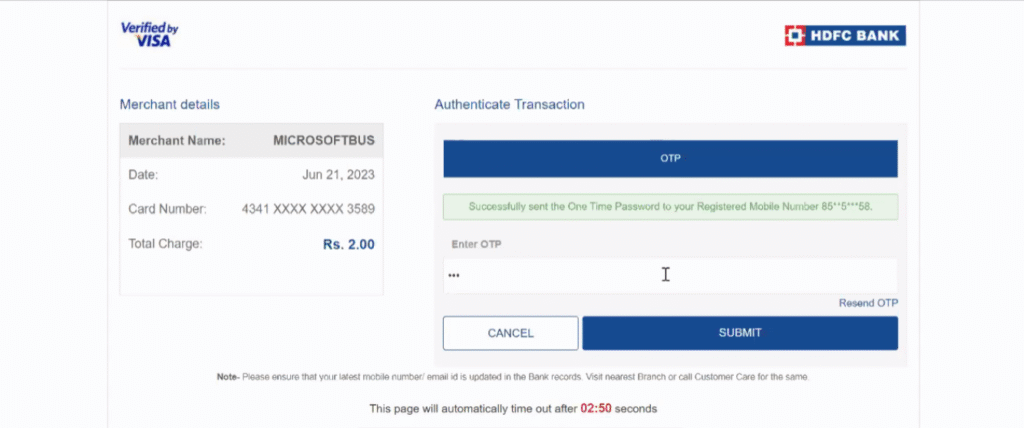Select the OTP tab
Viewport: 1024px width, 428px height.
pyautogui.click(x=670, y=159)
